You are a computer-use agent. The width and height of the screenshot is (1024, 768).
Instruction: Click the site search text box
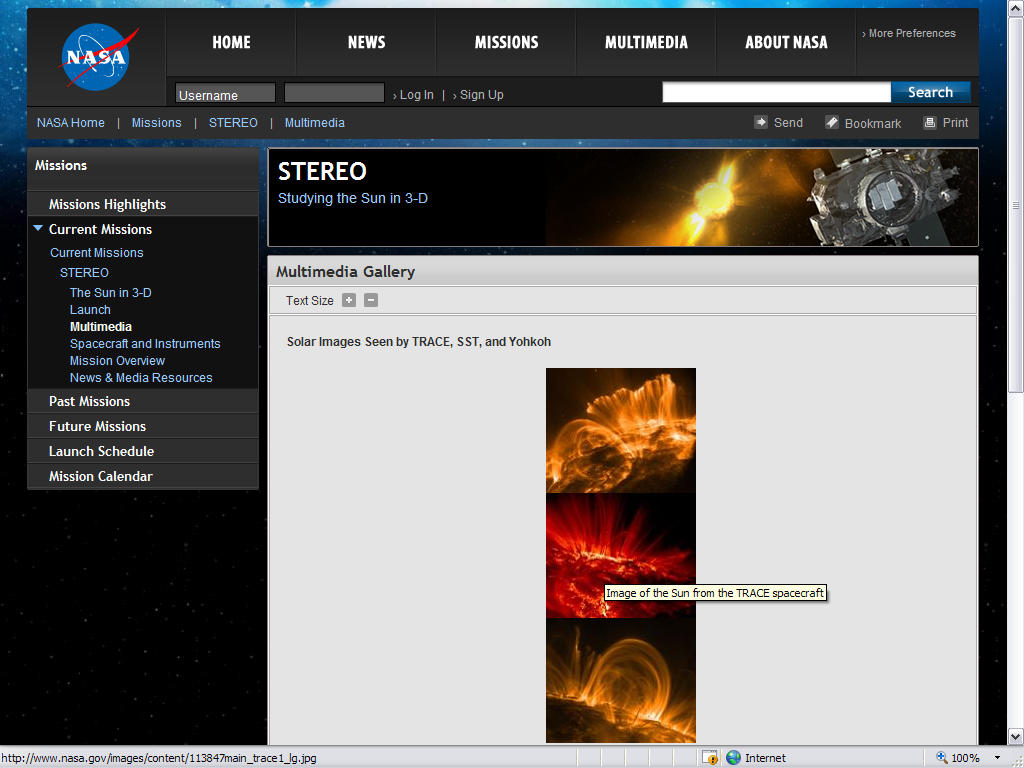pos(776,92)
